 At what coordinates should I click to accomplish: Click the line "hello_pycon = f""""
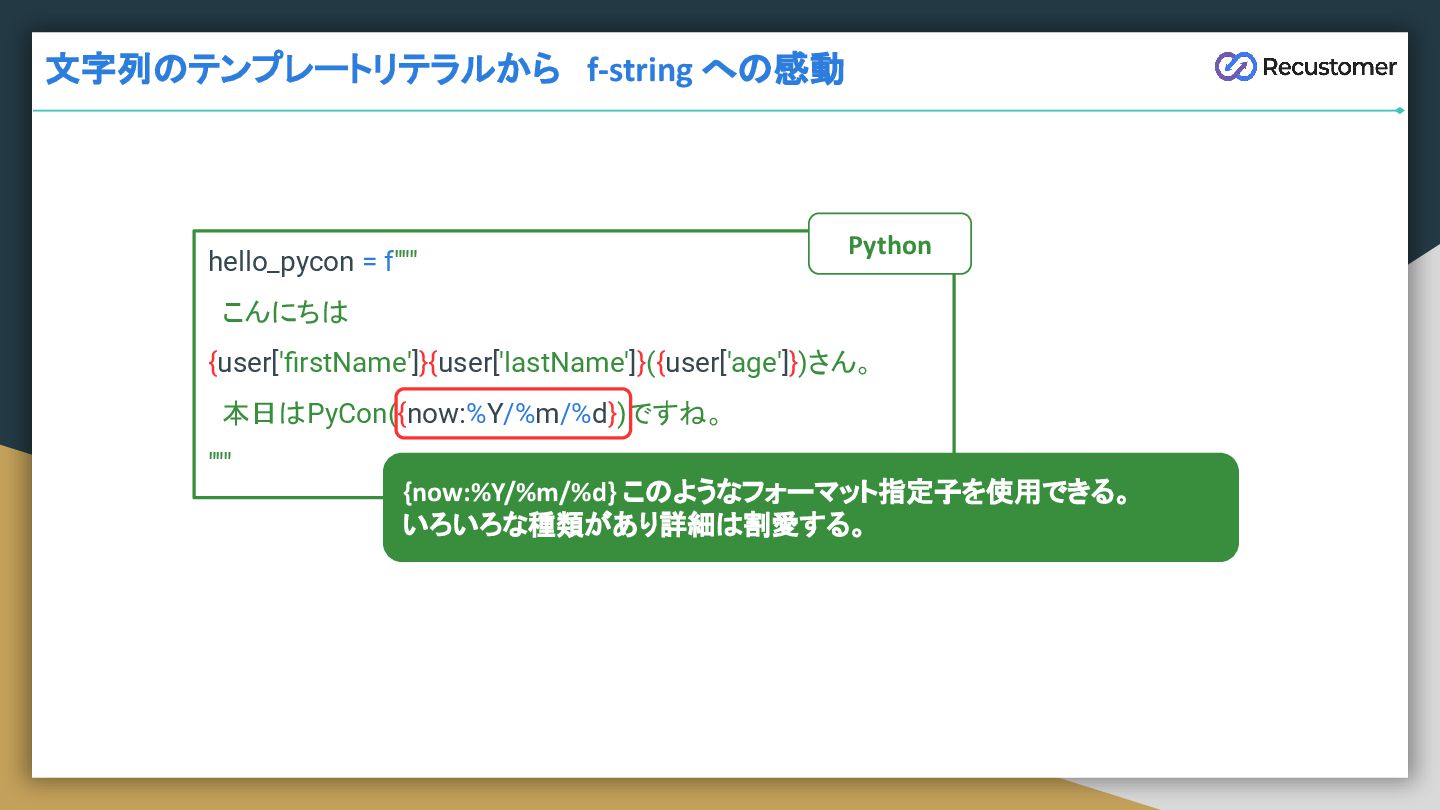pyautogui.click(x=312, y=262)
